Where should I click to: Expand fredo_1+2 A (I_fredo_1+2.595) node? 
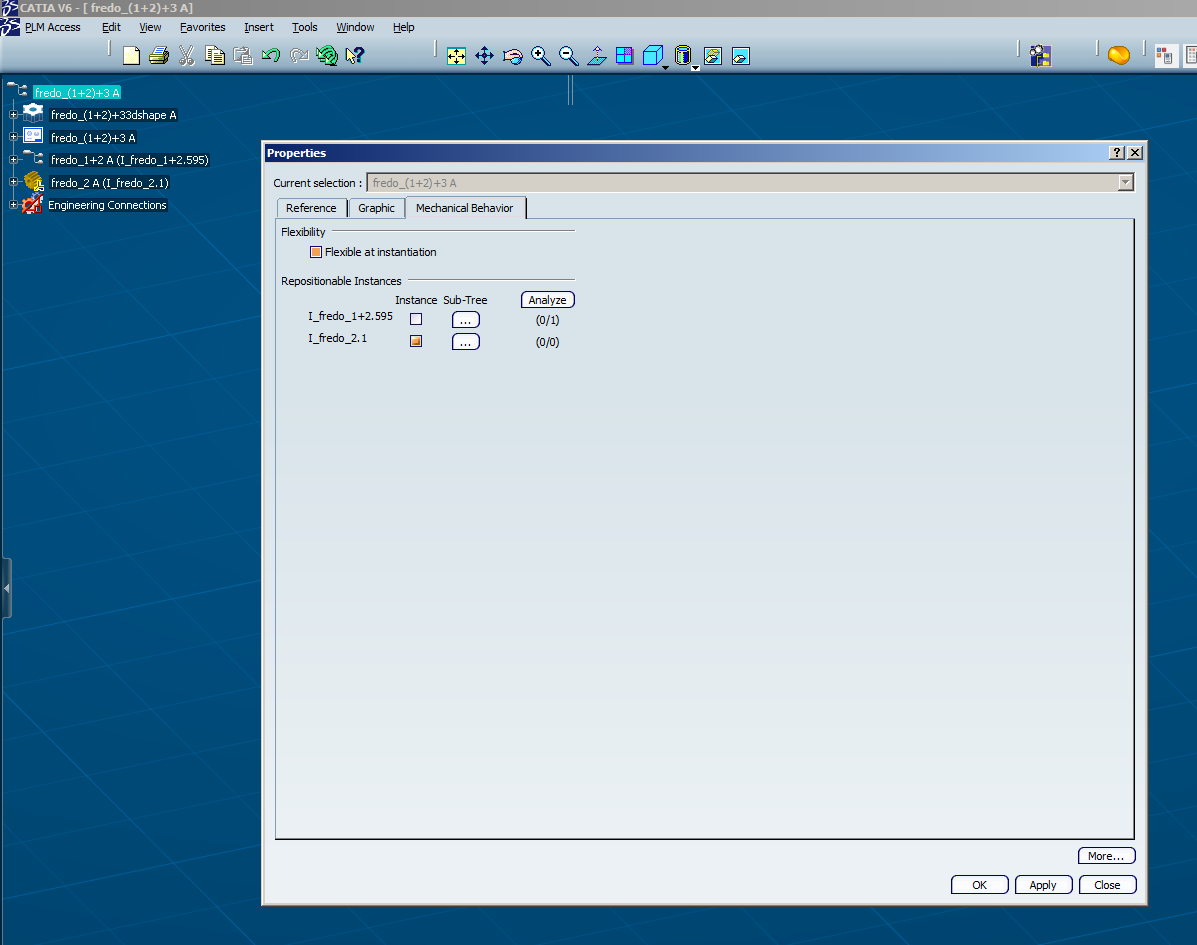pos(13,160)
